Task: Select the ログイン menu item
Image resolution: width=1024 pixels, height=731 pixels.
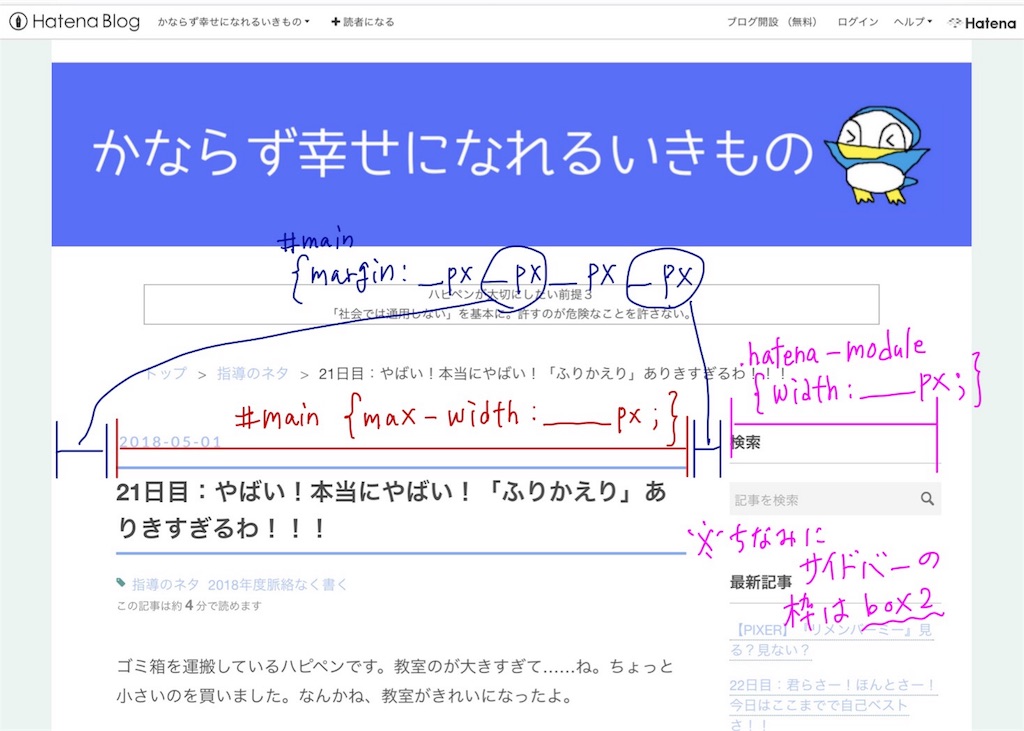Action: [x=857, y=22]
